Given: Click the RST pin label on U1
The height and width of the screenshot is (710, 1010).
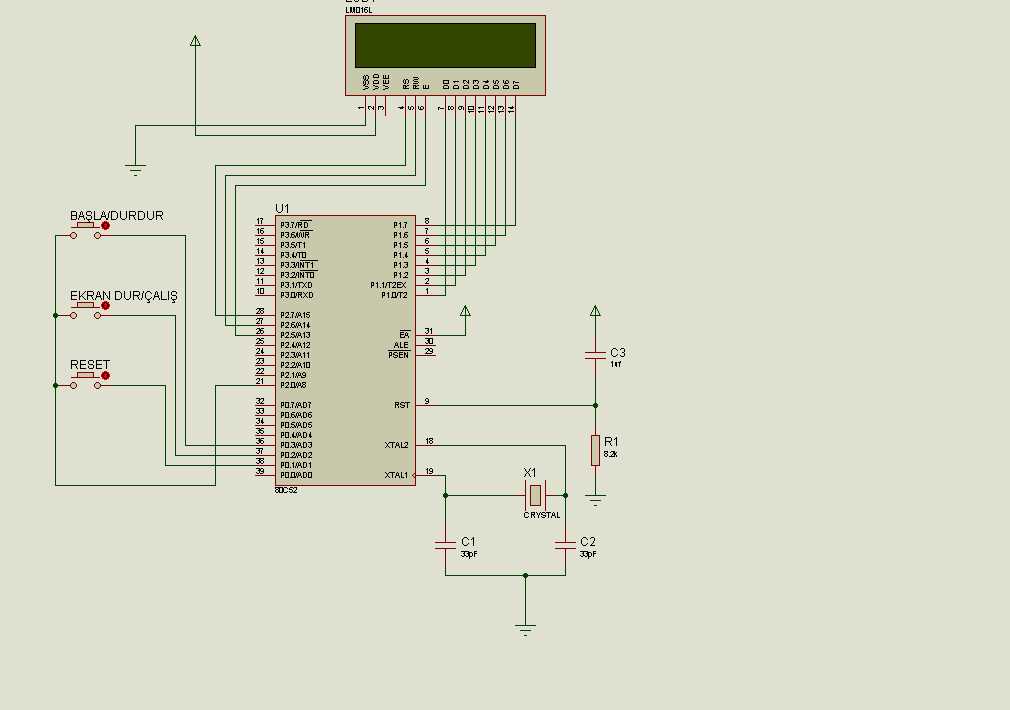Looking at the screenshot, I should click(x=401, y=405).
